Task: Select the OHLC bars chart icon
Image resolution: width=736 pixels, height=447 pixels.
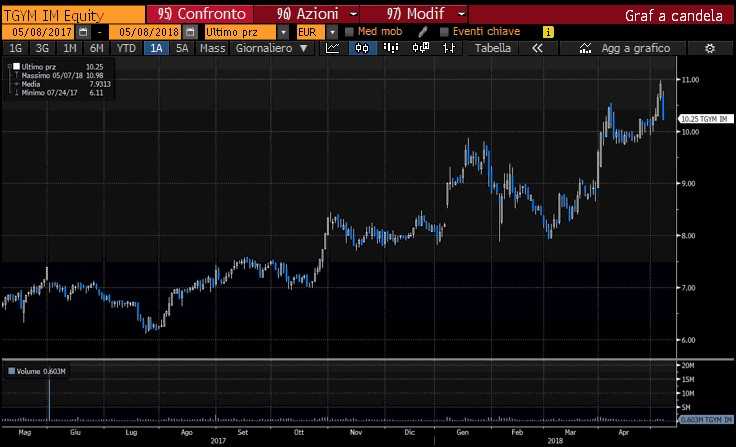Action: click(449, 48)
